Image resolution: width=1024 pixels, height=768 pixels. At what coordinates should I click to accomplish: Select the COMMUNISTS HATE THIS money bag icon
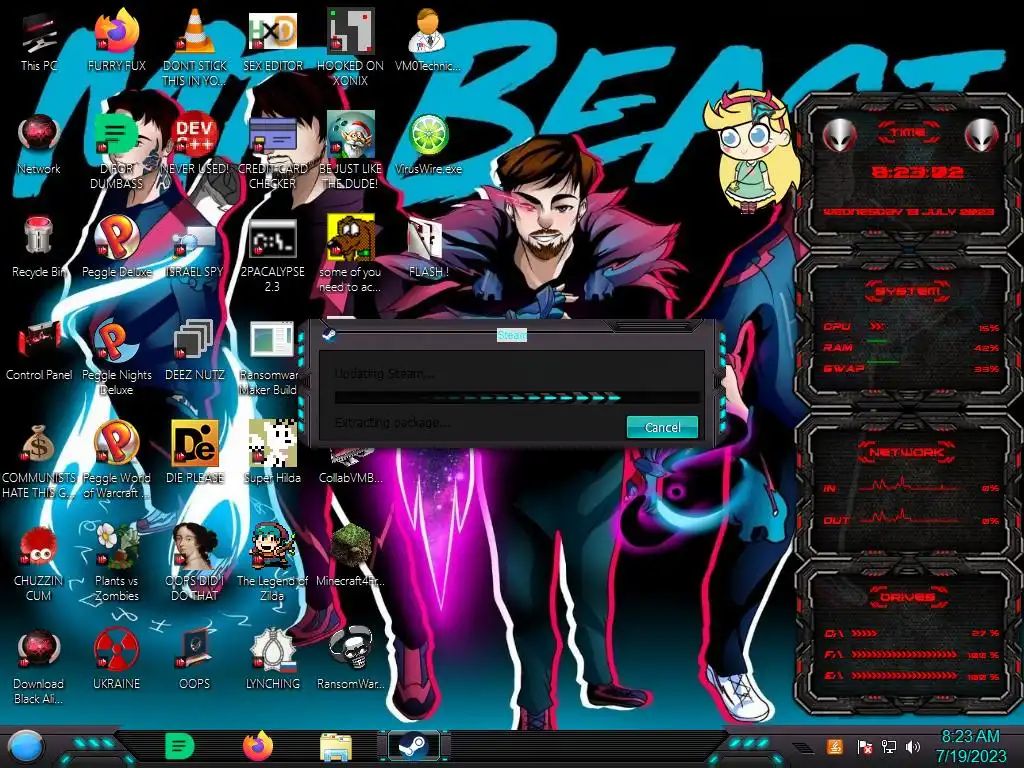(x=39, y=461)
